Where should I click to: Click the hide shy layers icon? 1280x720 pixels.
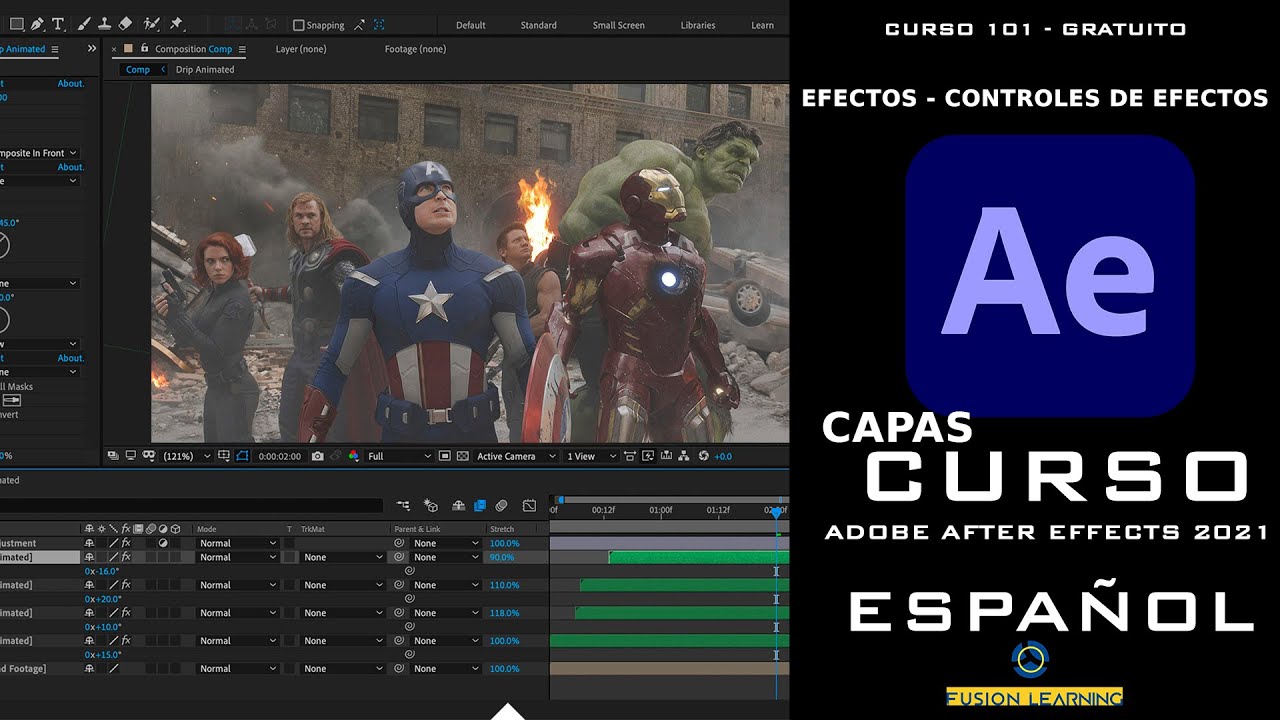click(458, 506)
